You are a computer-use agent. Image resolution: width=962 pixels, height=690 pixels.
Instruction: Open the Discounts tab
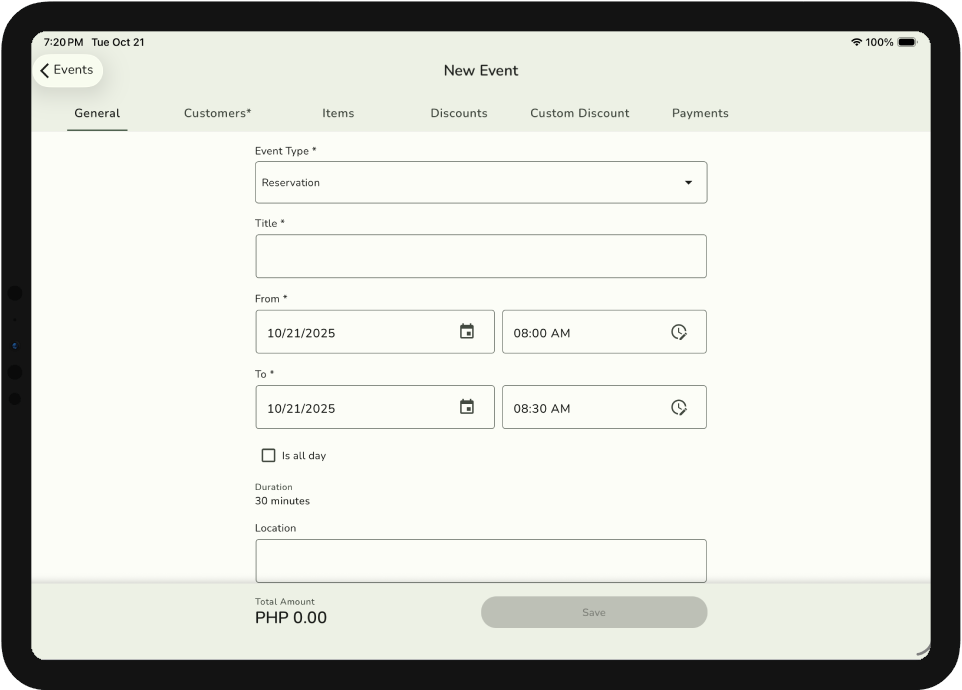click(x=459, y=113)
